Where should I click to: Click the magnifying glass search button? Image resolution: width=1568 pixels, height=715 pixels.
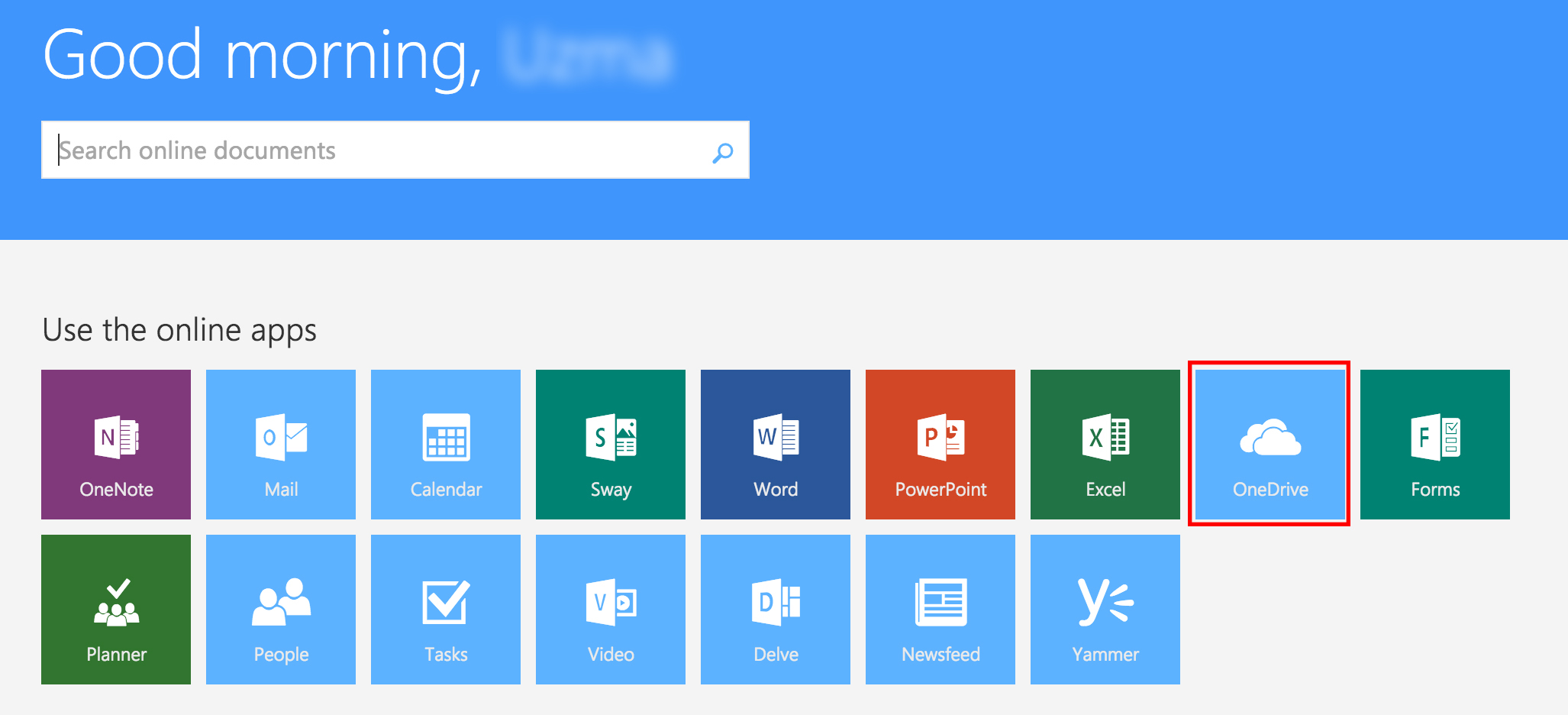(x=722, y=152)
